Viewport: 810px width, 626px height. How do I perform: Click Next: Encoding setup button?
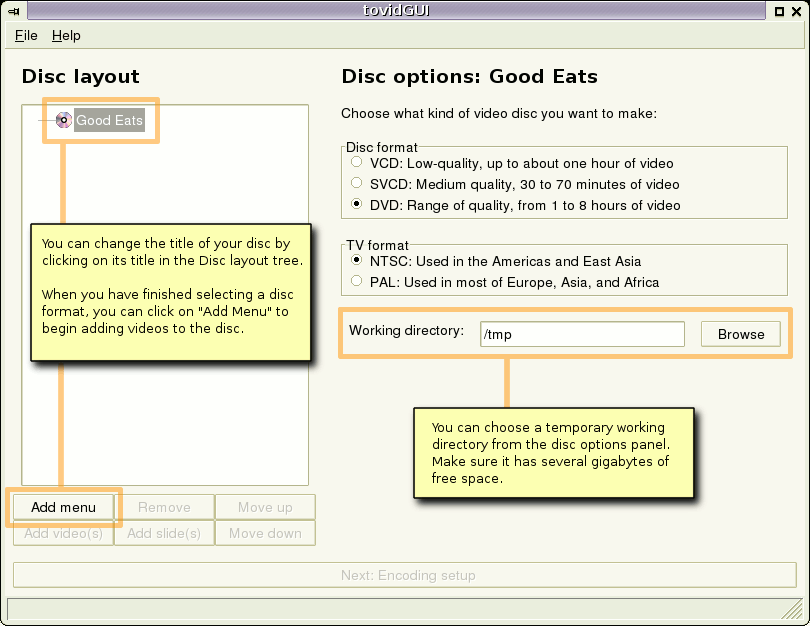[x=405, y=575]
